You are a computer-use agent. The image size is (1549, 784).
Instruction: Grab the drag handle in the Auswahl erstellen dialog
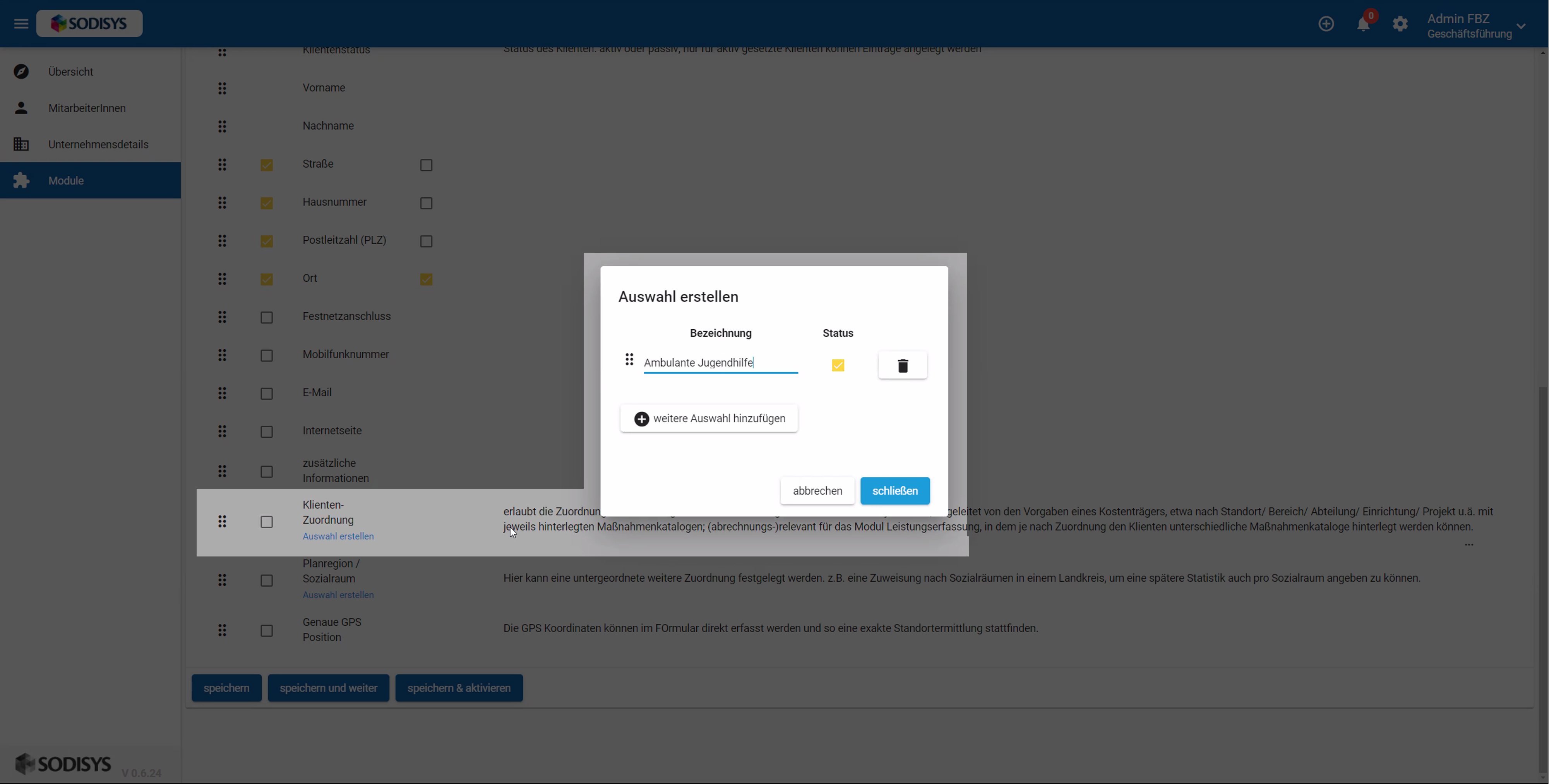[629, 359]
